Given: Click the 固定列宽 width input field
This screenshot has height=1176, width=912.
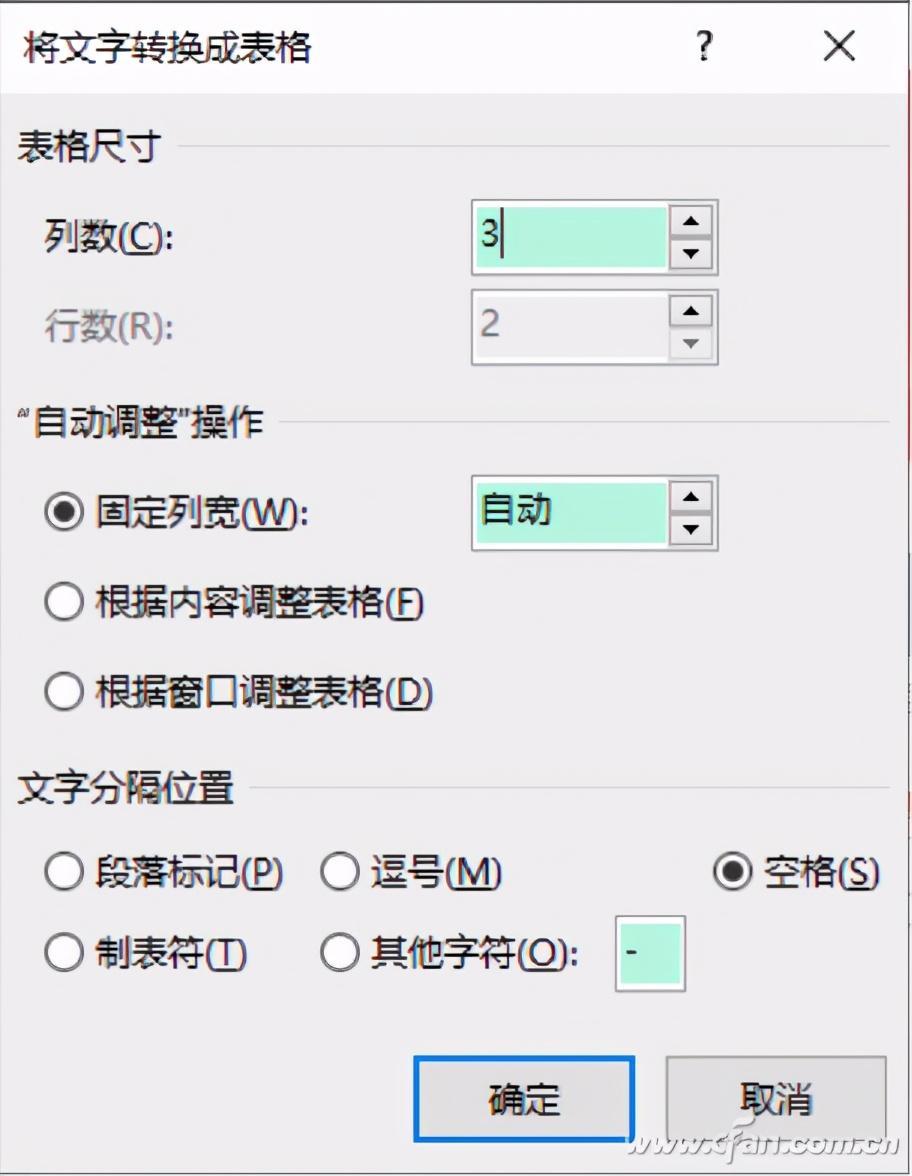Looking at the screenshot, I should coord(572,513).
